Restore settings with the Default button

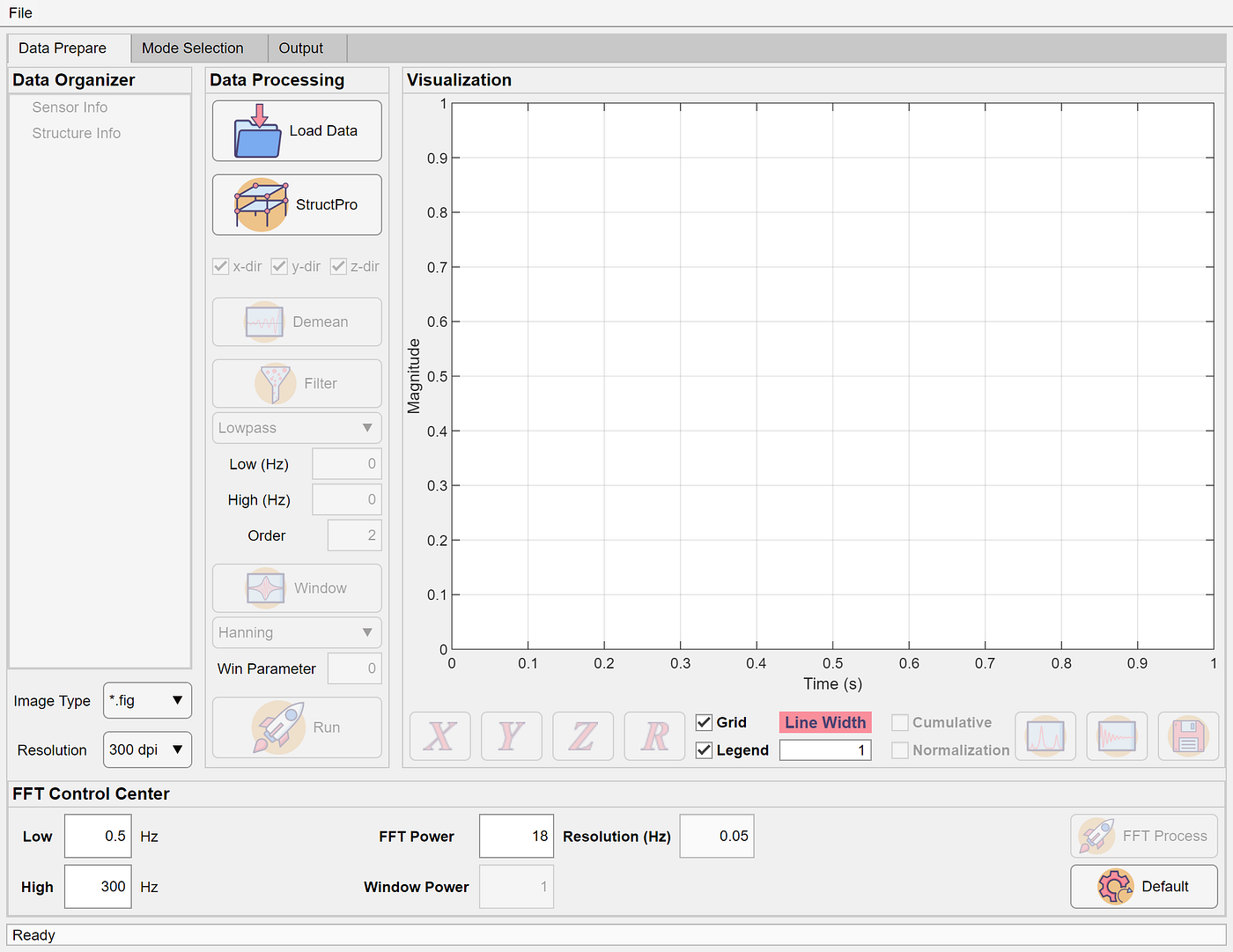pos(1144,886)
